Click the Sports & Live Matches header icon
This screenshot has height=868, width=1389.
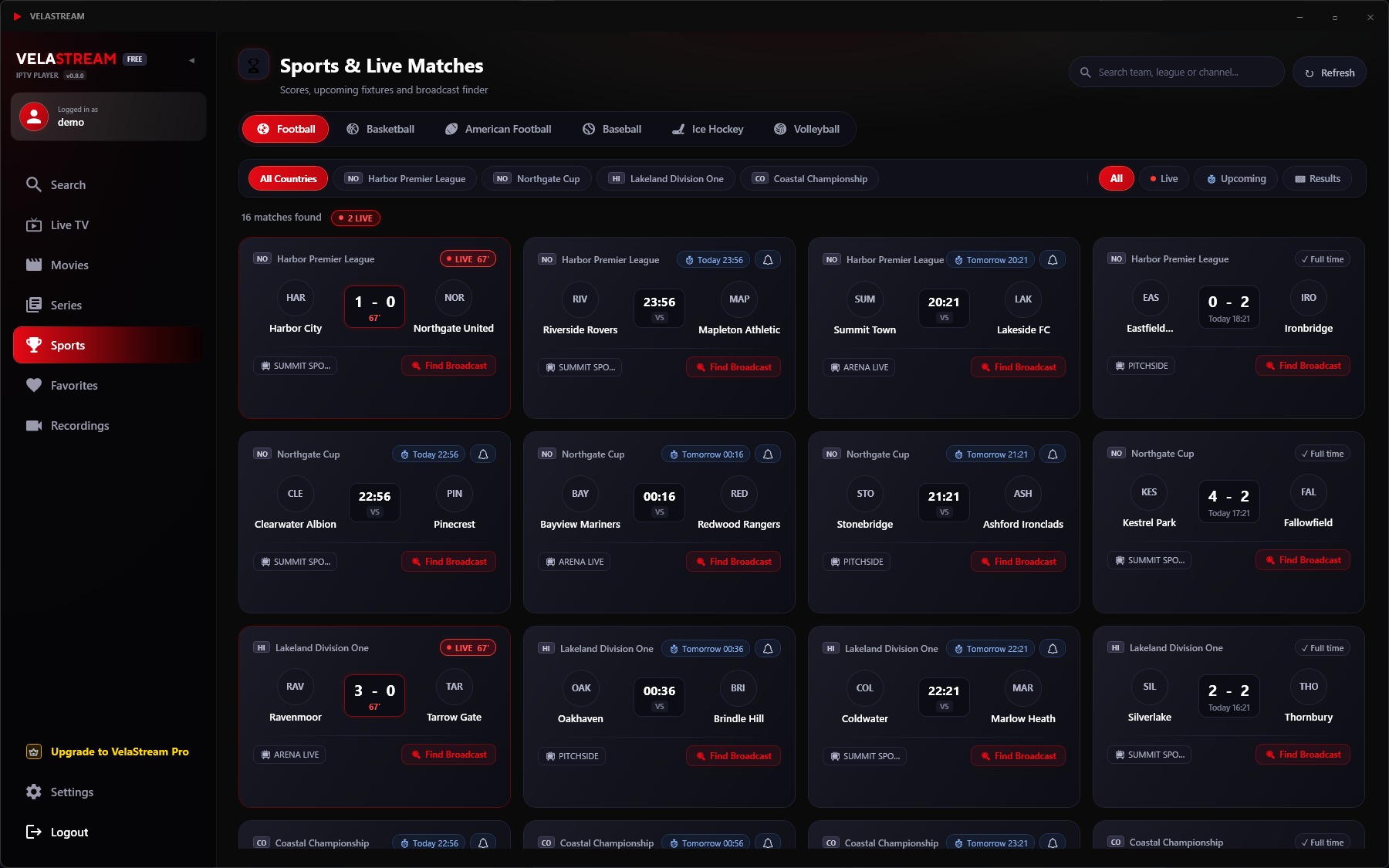point(254,66)
